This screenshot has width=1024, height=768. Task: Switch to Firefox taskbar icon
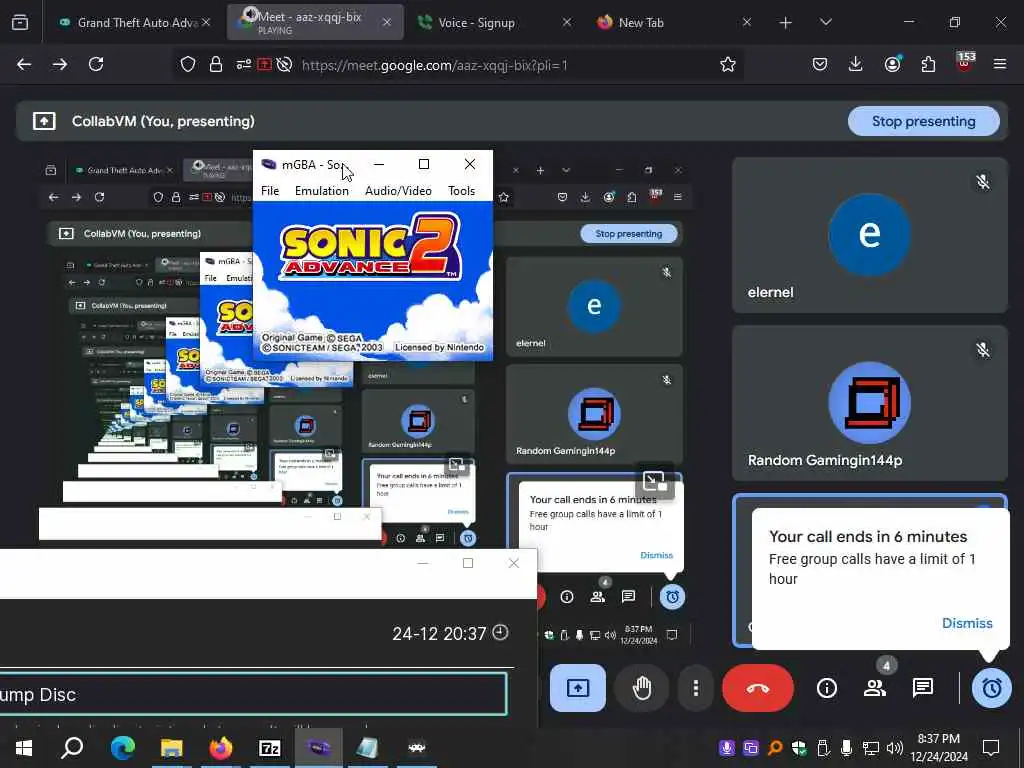point(221,747)
